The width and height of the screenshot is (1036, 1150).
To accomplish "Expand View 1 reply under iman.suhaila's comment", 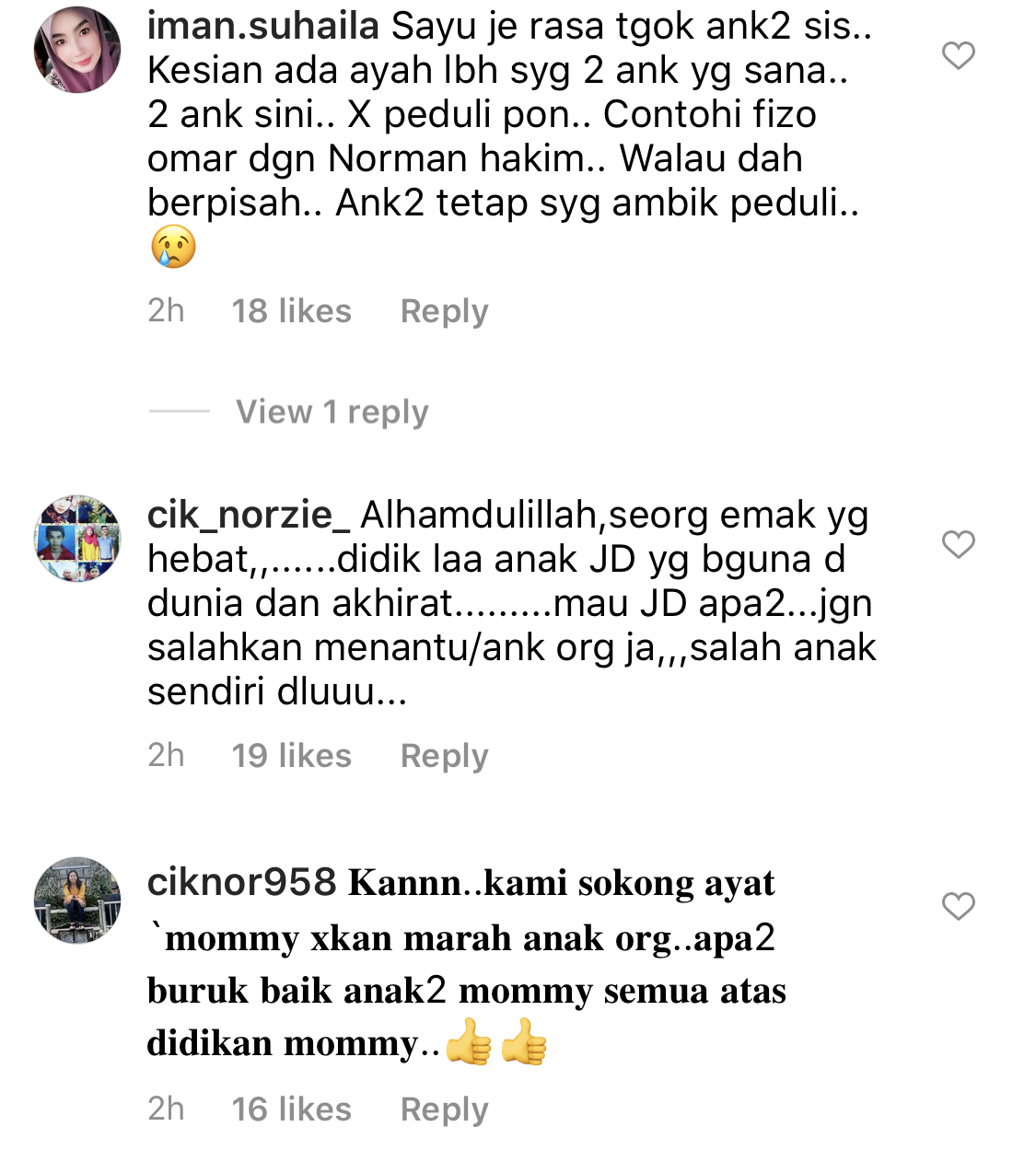I will coord(332,412).
